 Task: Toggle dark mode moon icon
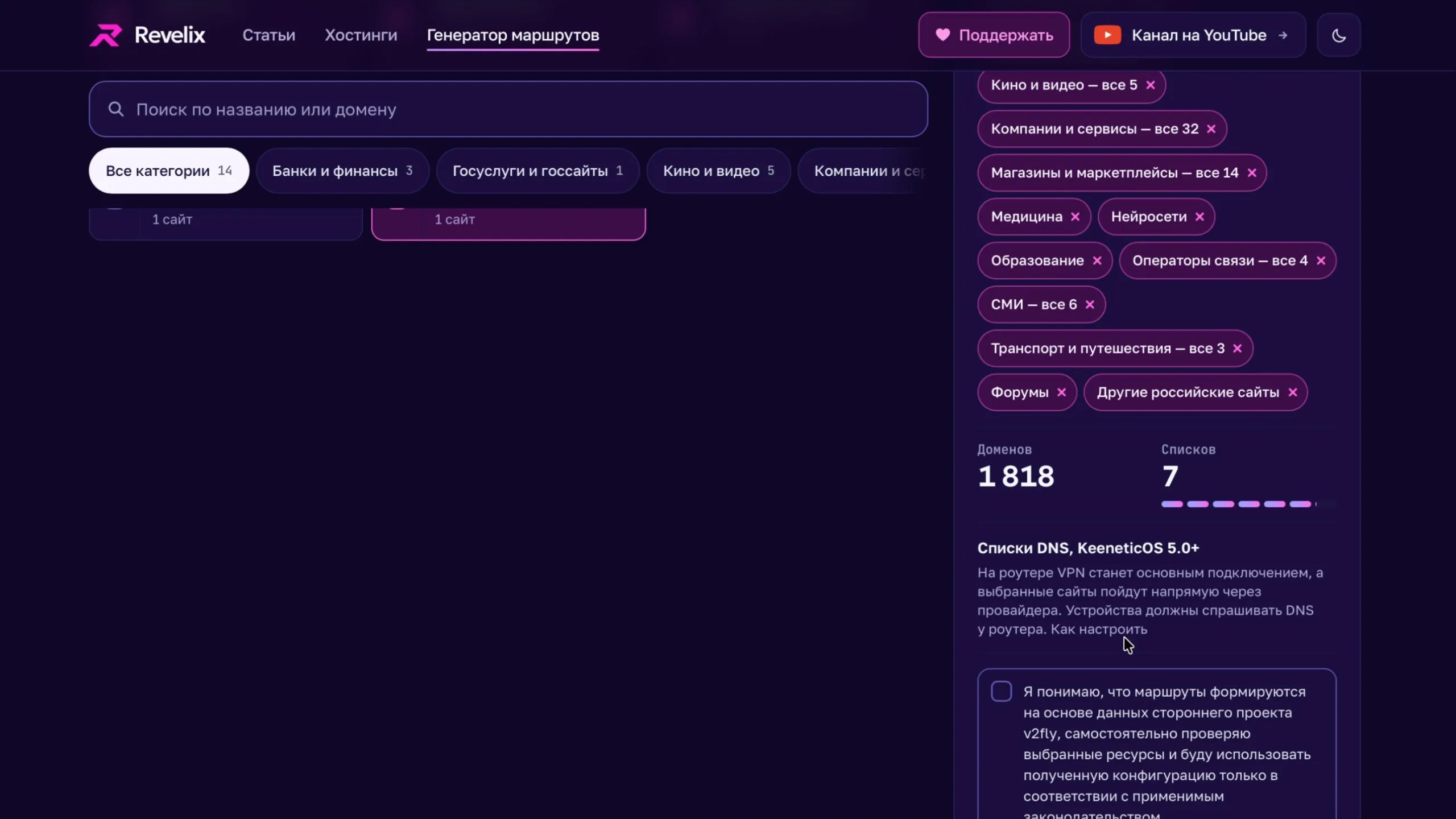[1338, 35]
